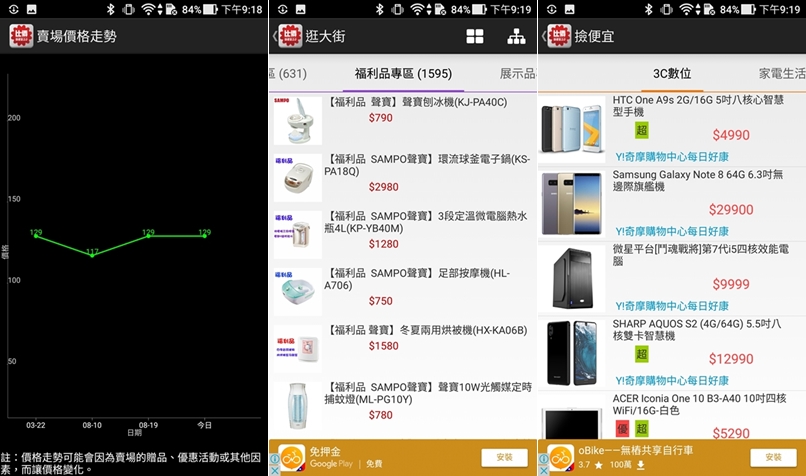Tap the $29900 Galaxy Note 8 price
806x476 pixels.
click(x=731, y=210)
